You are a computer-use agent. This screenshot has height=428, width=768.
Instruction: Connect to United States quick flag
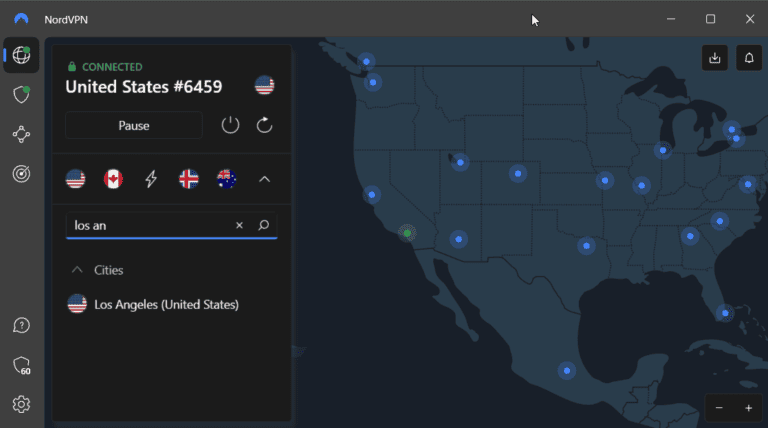pyautogui.click(x=75, y=179)
